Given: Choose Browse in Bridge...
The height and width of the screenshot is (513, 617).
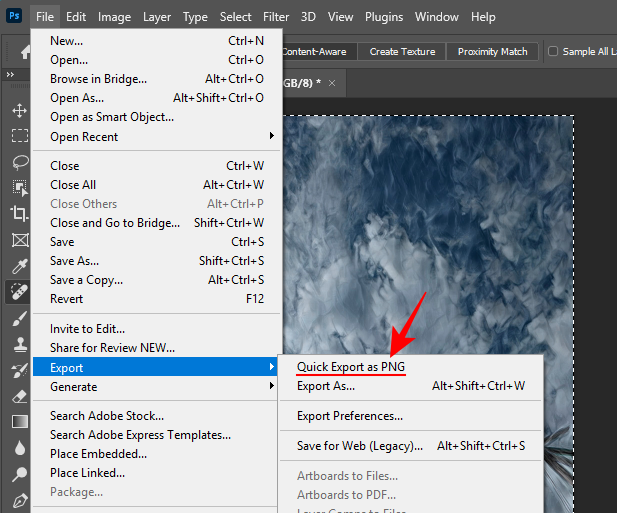Looking at the screenshot, I should 157,79.
